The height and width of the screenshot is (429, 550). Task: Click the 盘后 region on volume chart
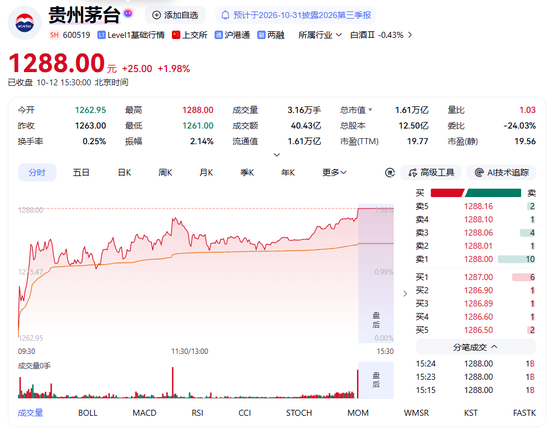(376, 380)
